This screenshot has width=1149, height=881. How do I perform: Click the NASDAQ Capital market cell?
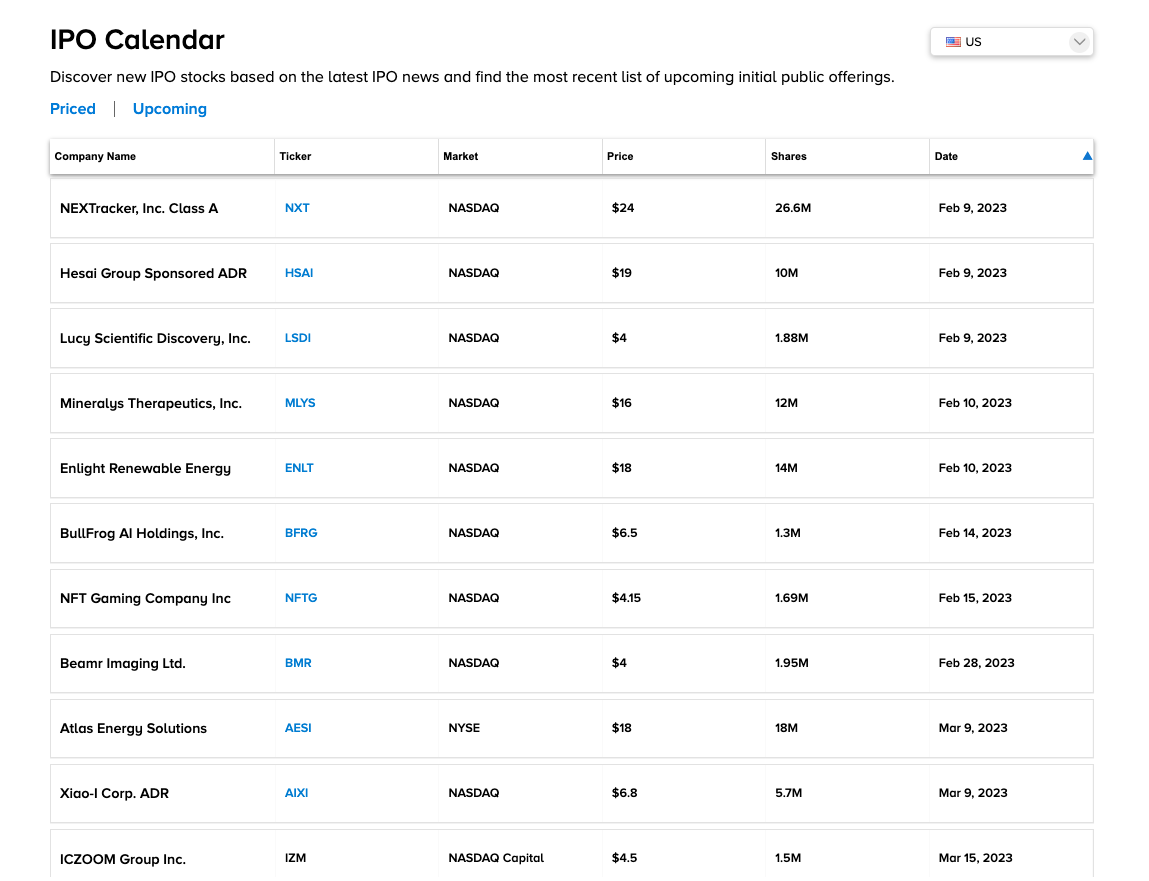496,858
